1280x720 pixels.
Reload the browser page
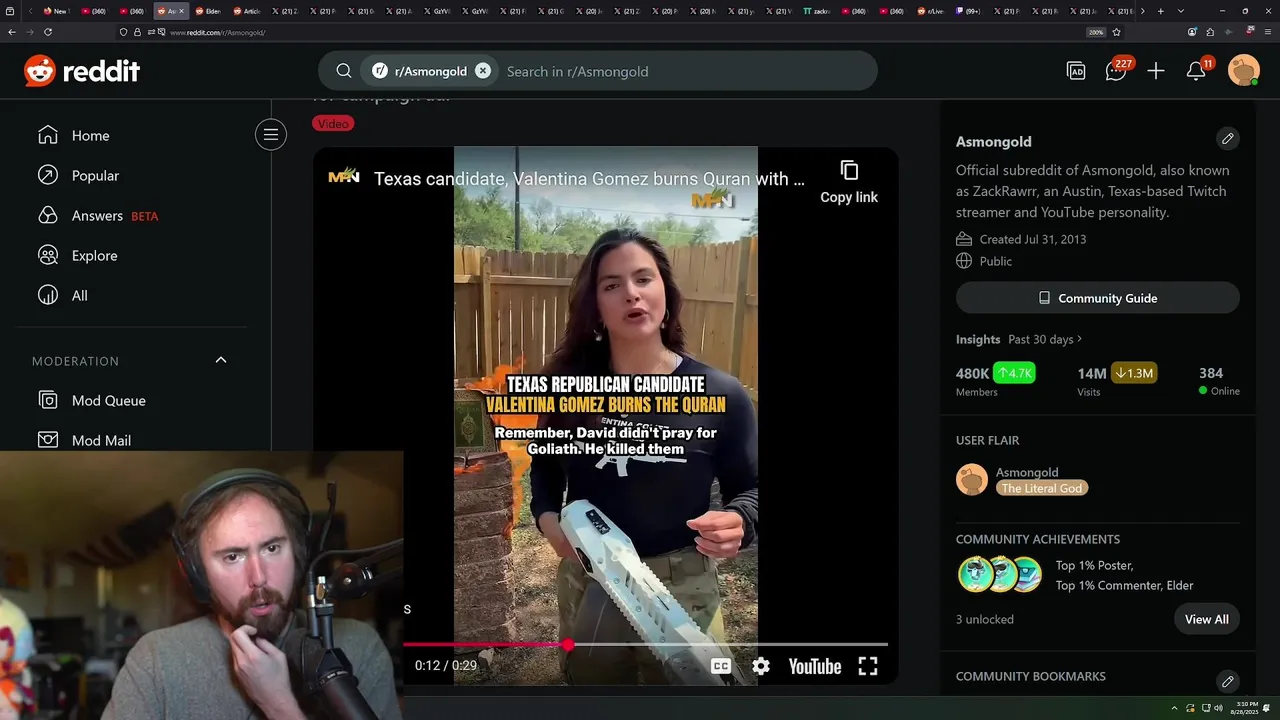(x=47, y=32)
